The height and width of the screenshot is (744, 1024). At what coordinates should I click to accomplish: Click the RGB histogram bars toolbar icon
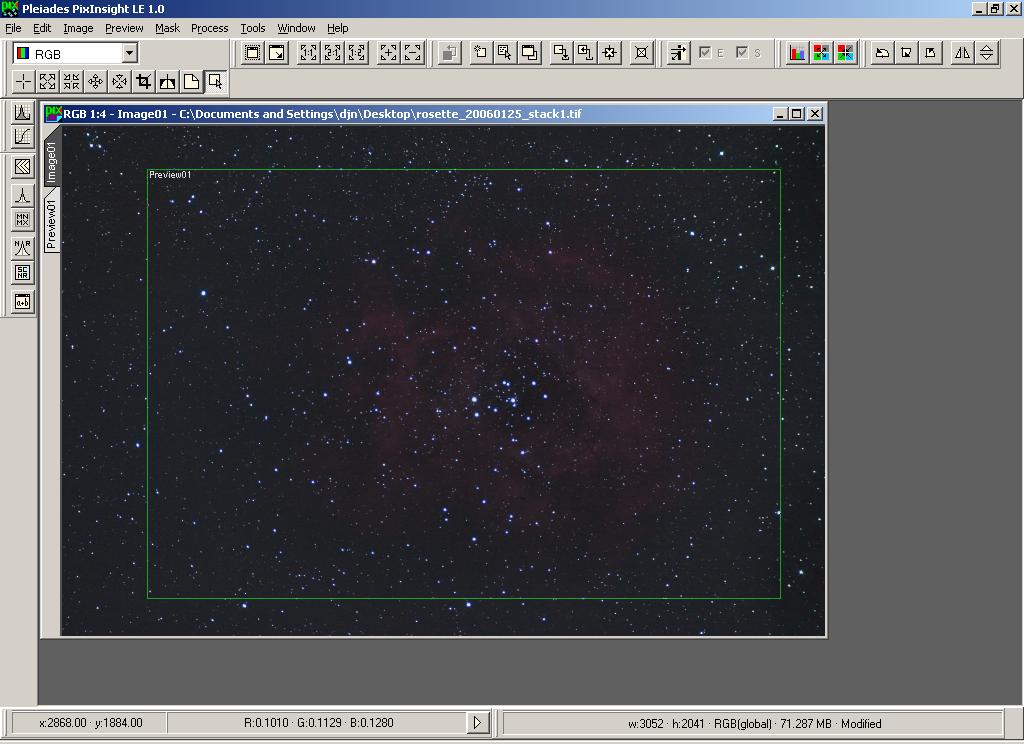point(797,53)
